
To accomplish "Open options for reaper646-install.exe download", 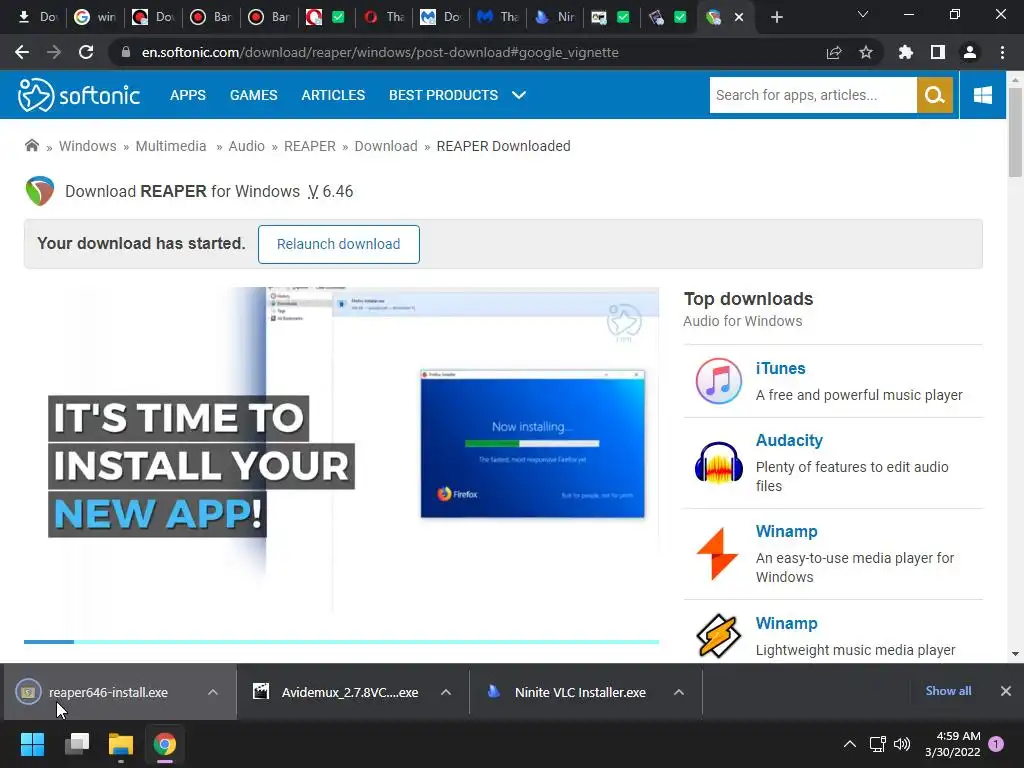I will [212, 692].
